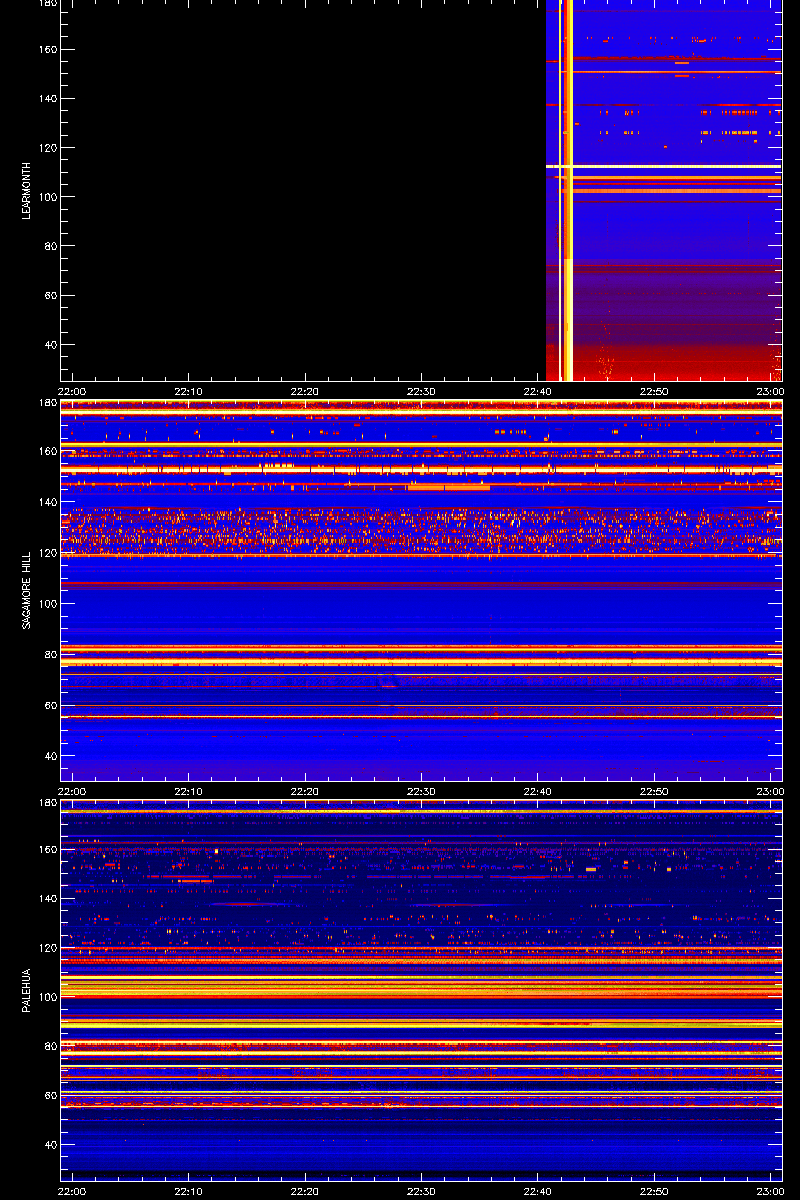Click 23:00 time label under Learmonth panel
Screen dimensions: 800x1200
pyautogui.click(x=770, y=391)
